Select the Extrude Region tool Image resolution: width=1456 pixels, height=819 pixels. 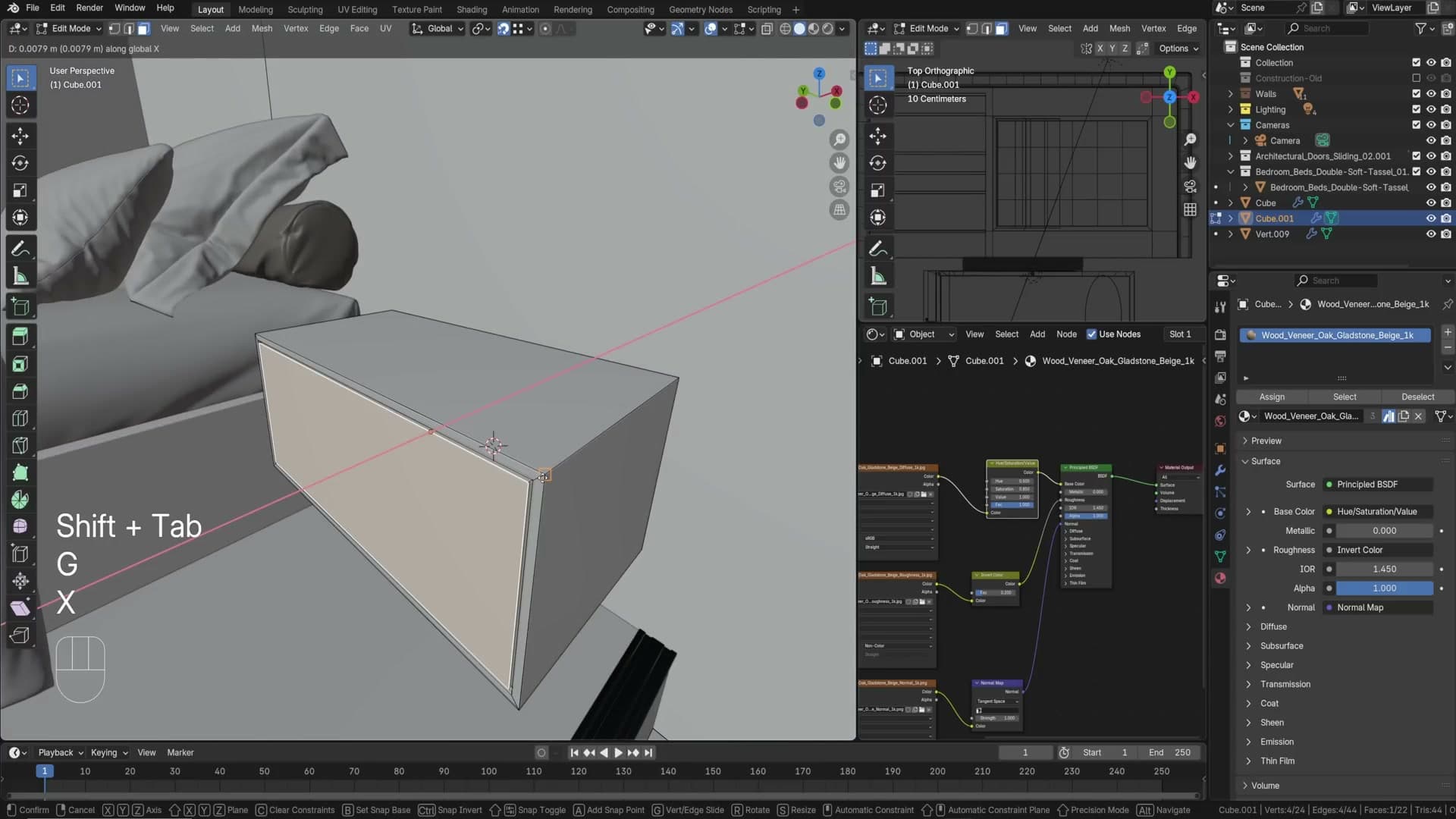coord(20,336)
